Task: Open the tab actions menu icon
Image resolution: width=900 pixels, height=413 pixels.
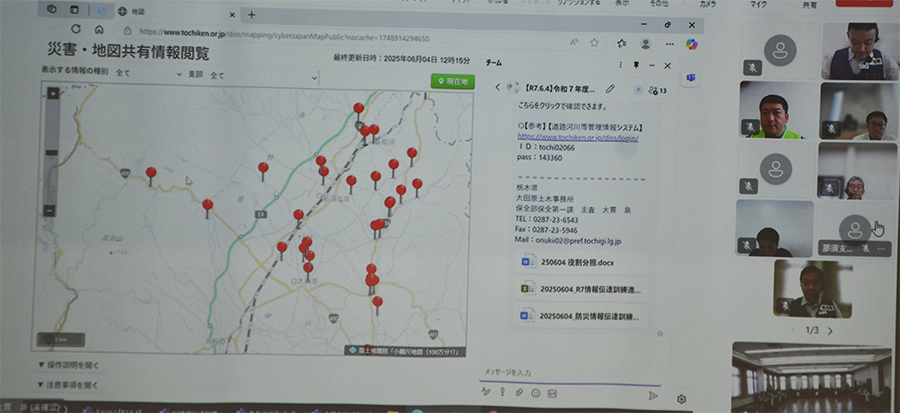Action: (74, 9)
